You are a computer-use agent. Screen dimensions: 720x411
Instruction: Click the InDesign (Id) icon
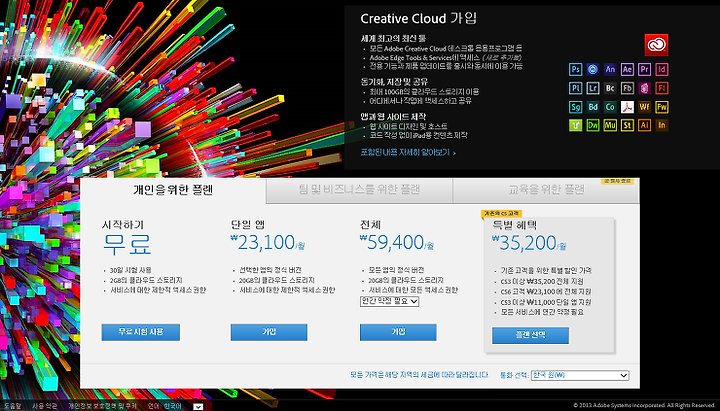662,69
